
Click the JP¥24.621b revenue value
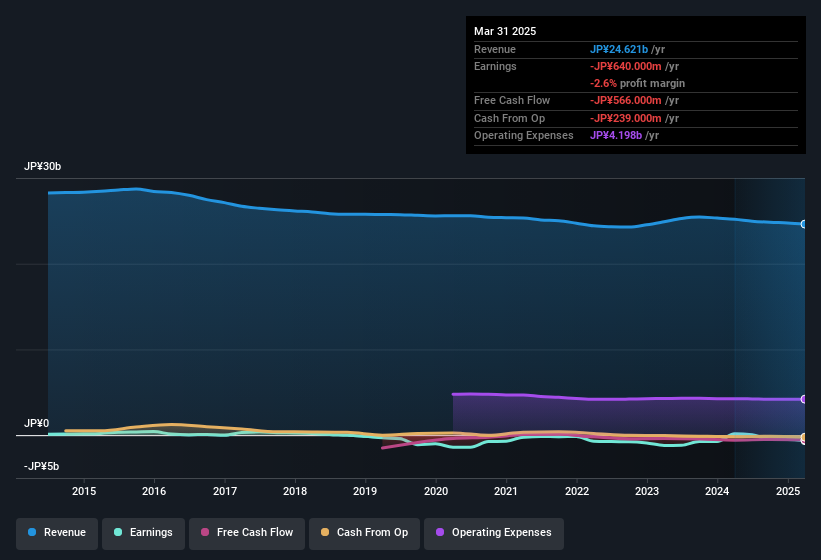[x=619, y=49]
